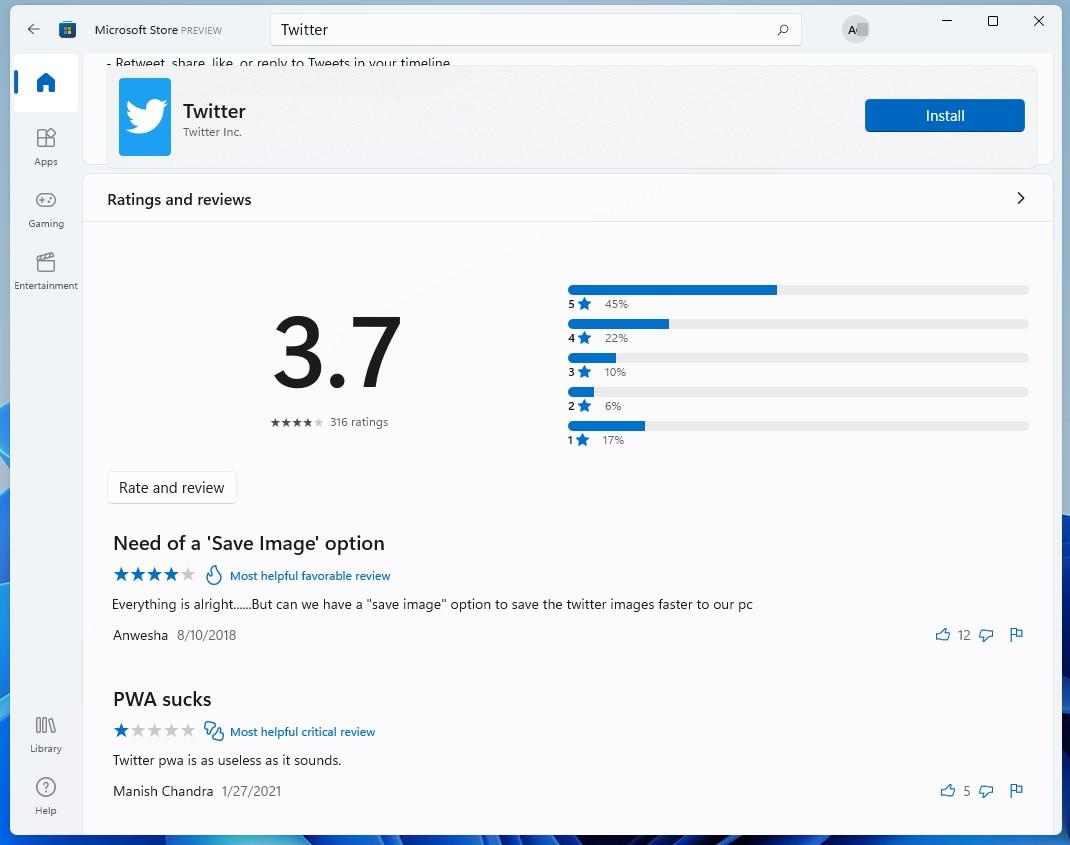Open the user account avatar

(x=855, y=29)
